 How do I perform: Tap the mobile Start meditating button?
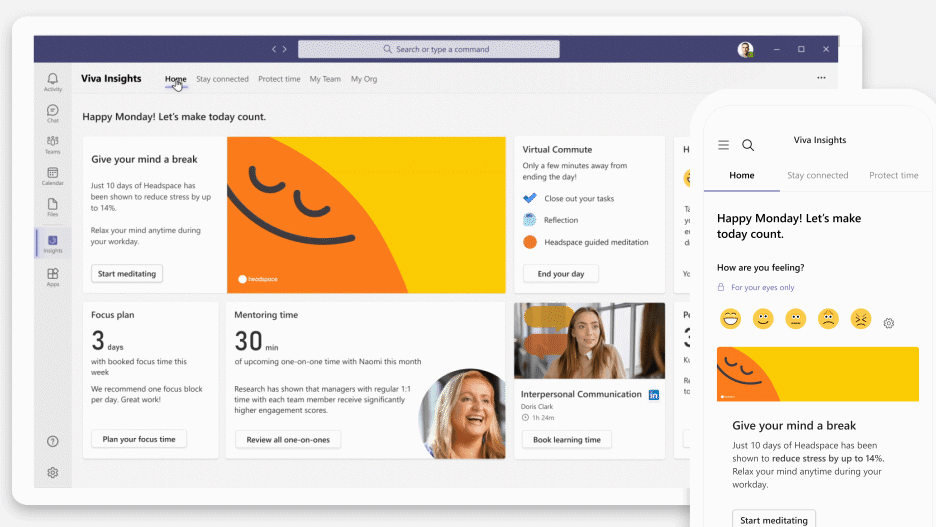pos(774,519)
